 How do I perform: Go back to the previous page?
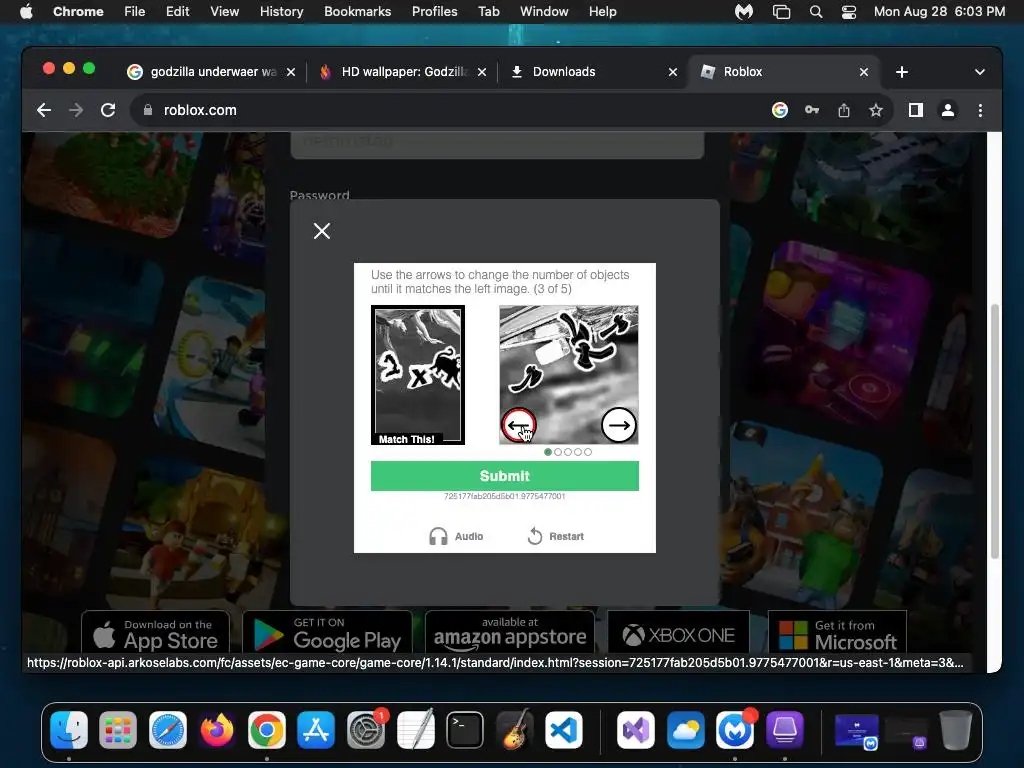click(x=44, y=110)
